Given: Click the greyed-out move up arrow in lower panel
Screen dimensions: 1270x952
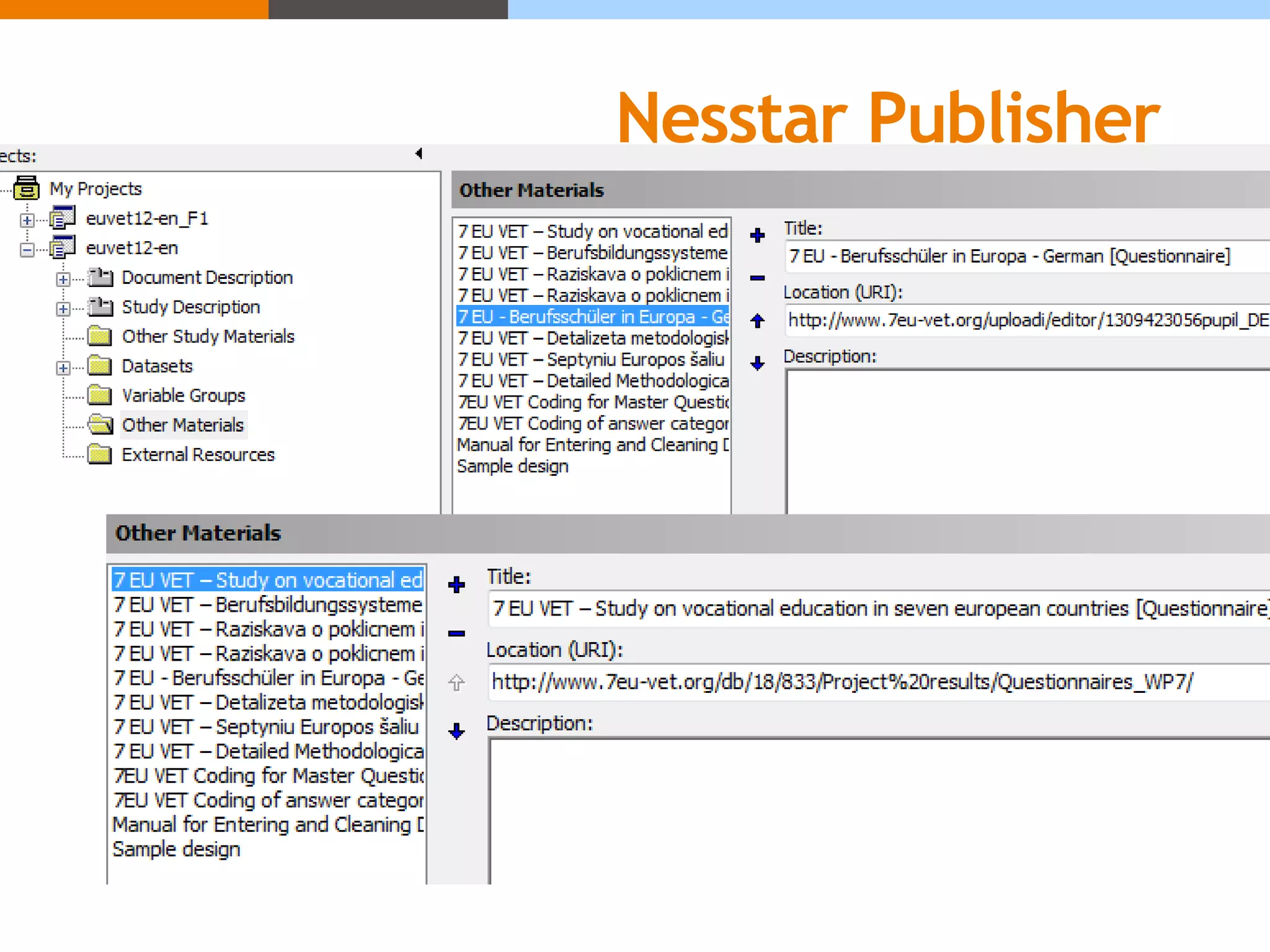Looking at the screenshot, I should [x=457, y=682].
